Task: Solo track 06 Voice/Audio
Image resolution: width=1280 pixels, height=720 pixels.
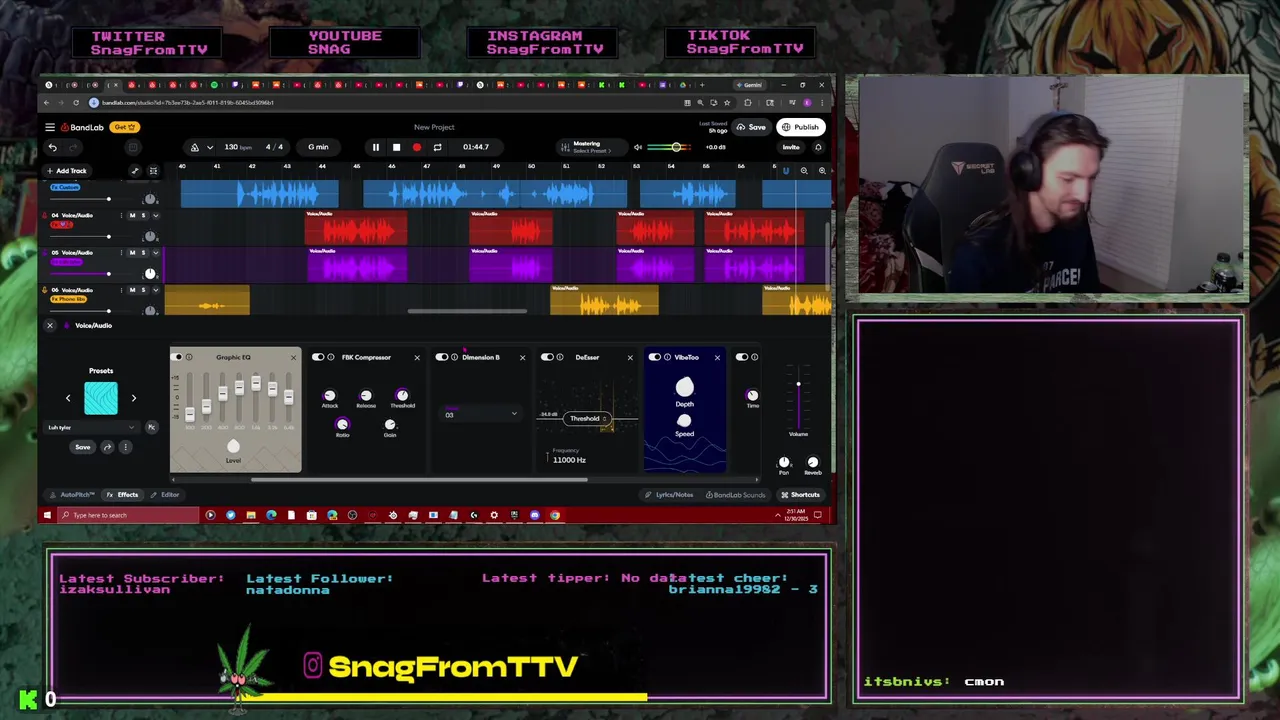Action: [x=143, y=290]
